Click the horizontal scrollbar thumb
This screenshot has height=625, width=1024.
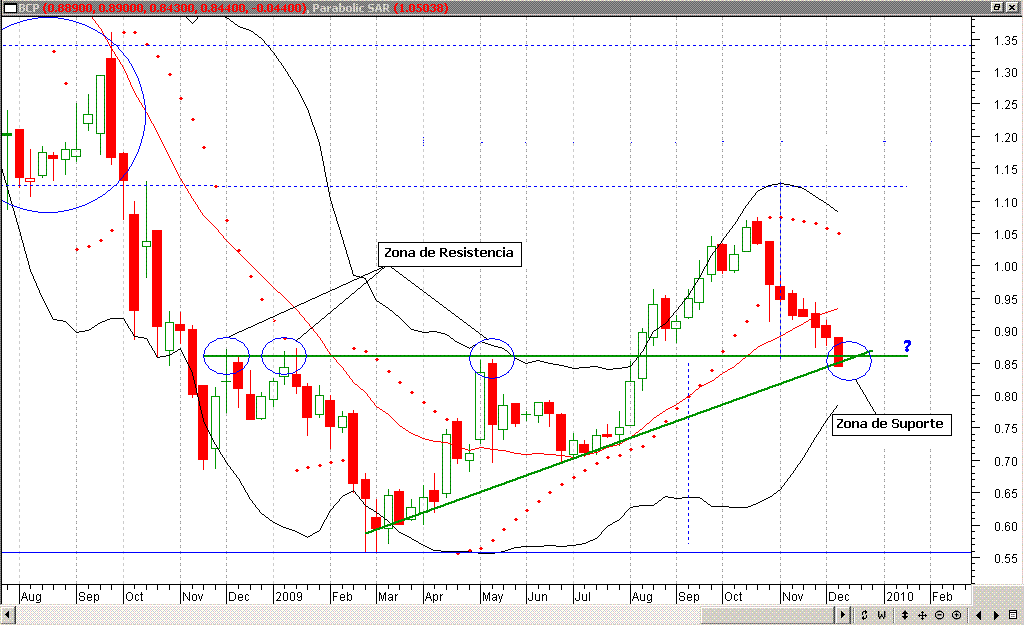coord(767,615)
